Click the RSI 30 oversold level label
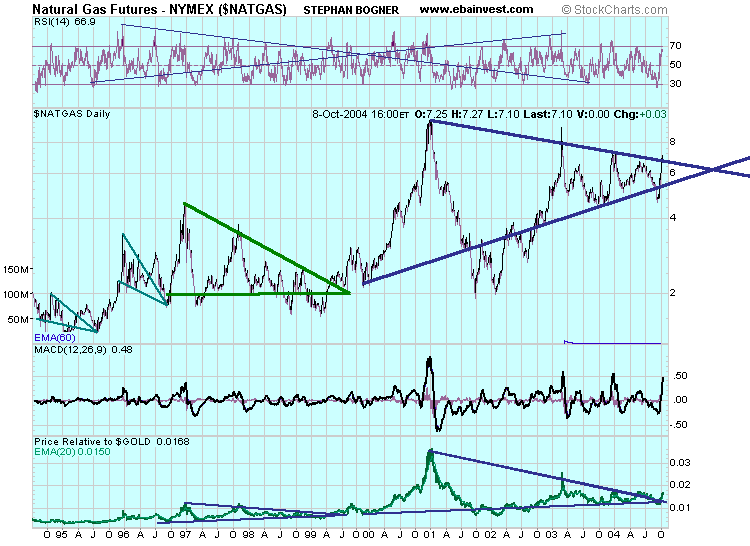 pos(675,84)
